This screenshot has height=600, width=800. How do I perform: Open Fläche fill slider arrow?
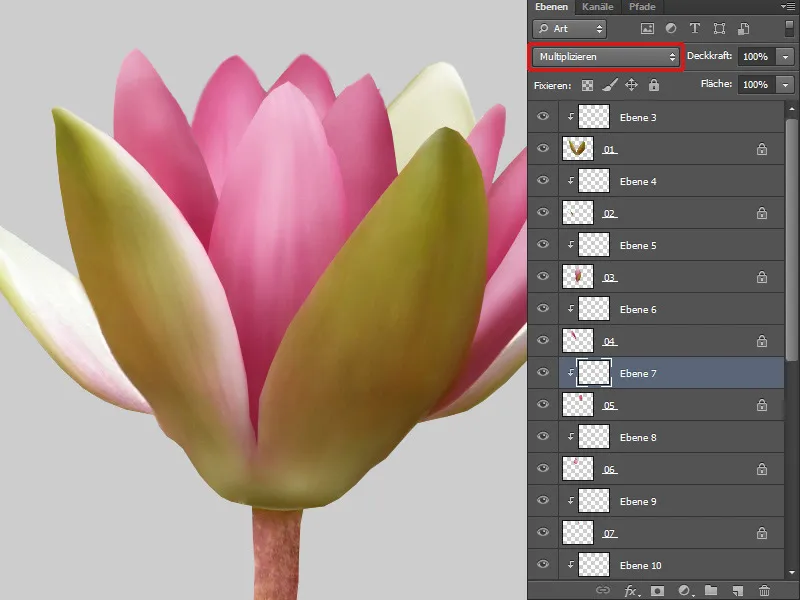point(785,84)
